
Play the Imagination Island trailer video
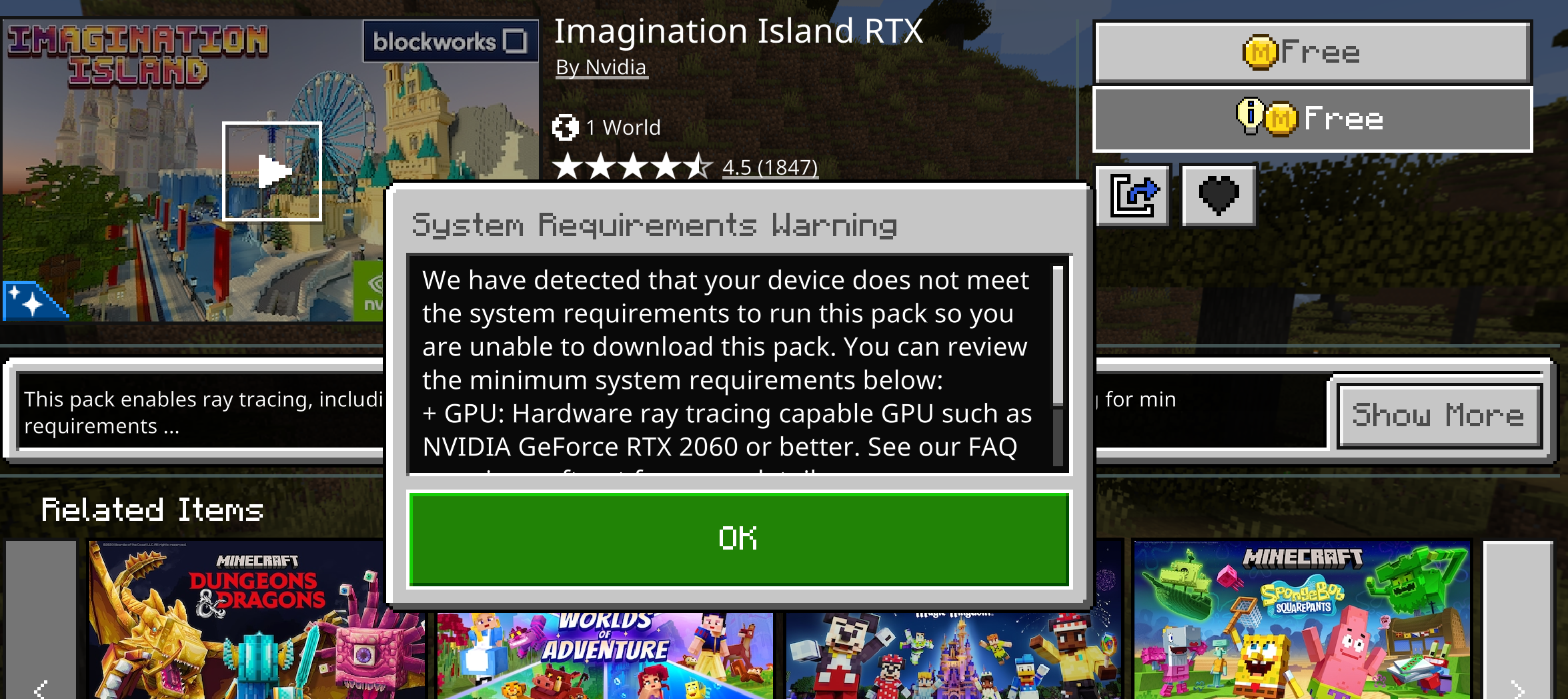tap(272, 171)
